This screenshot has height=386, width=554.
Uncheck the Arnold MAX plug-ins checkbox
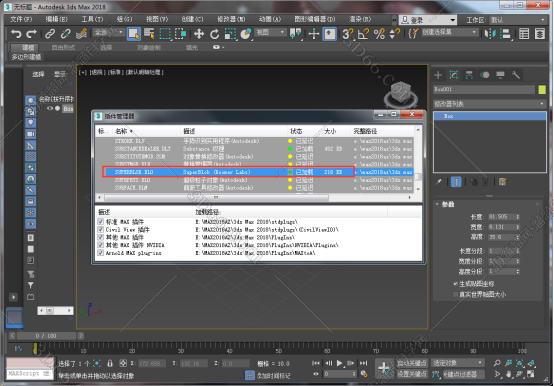pyautogui.click(x=100, y=253)
